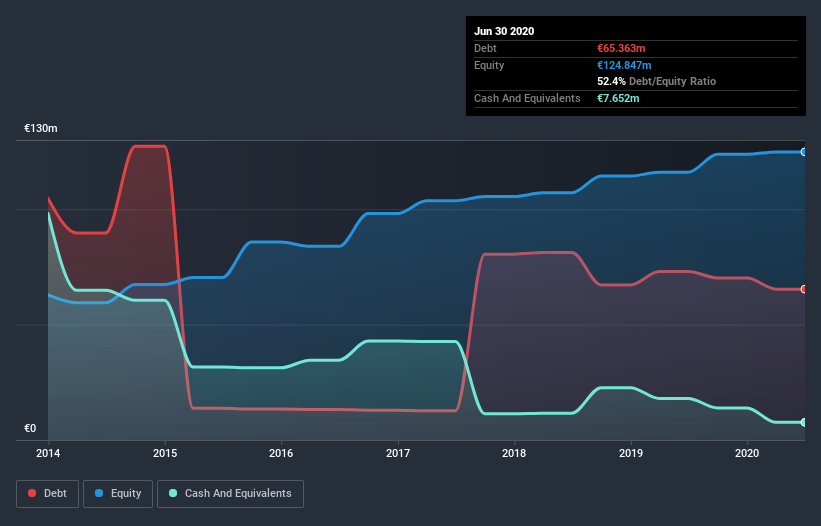Screen dimensions: 821x526
Task: Click the Debt label in tooltip
Action: coord(485,48)
